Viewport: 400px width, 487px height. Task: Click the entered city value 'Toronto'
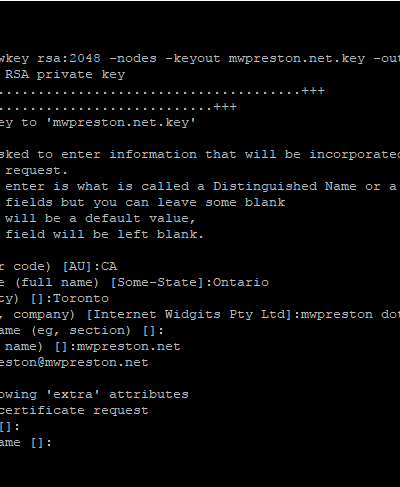coord(81,299)
